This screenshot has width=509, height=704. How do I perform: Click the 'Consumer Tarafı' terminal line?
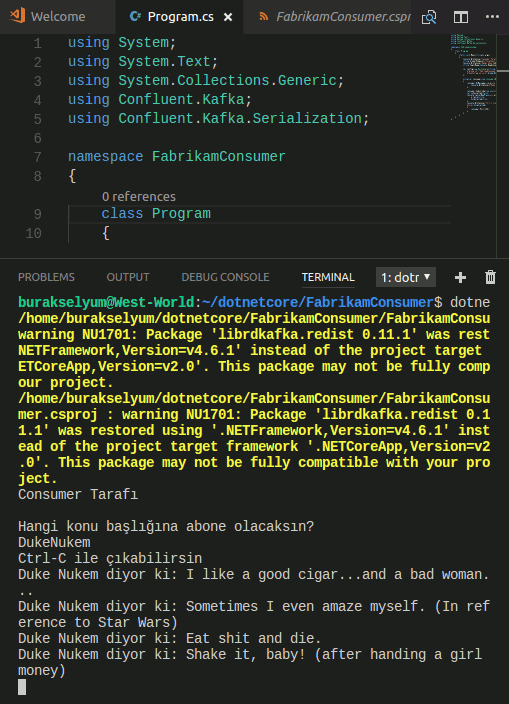tap(78, 494)
